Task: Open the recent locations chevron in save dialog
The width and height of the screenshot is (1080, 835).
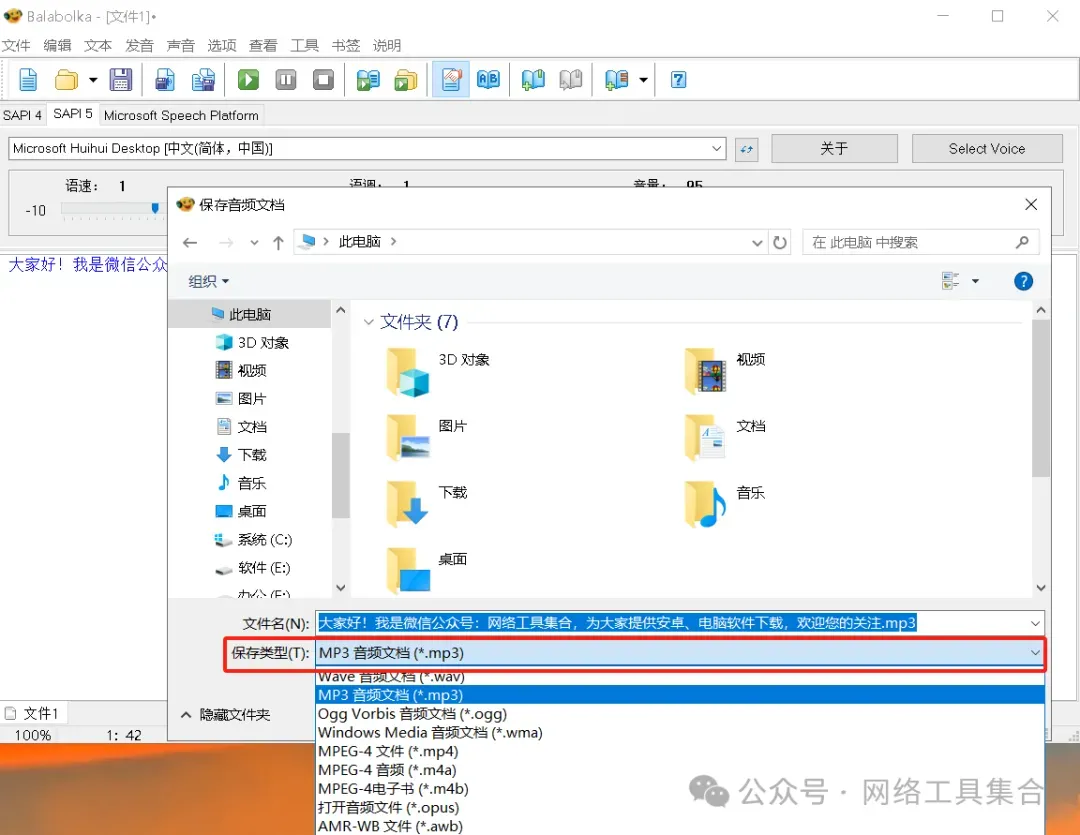Action: [x=254, y=243]
